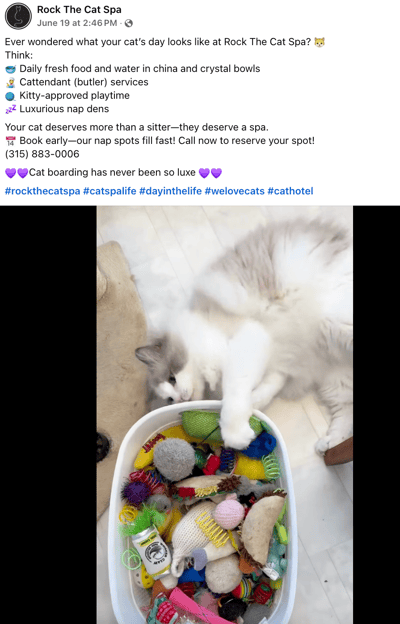Open the June 19 at 2:46 PM timestamp
Screen dimensions: 400x624
77,23
